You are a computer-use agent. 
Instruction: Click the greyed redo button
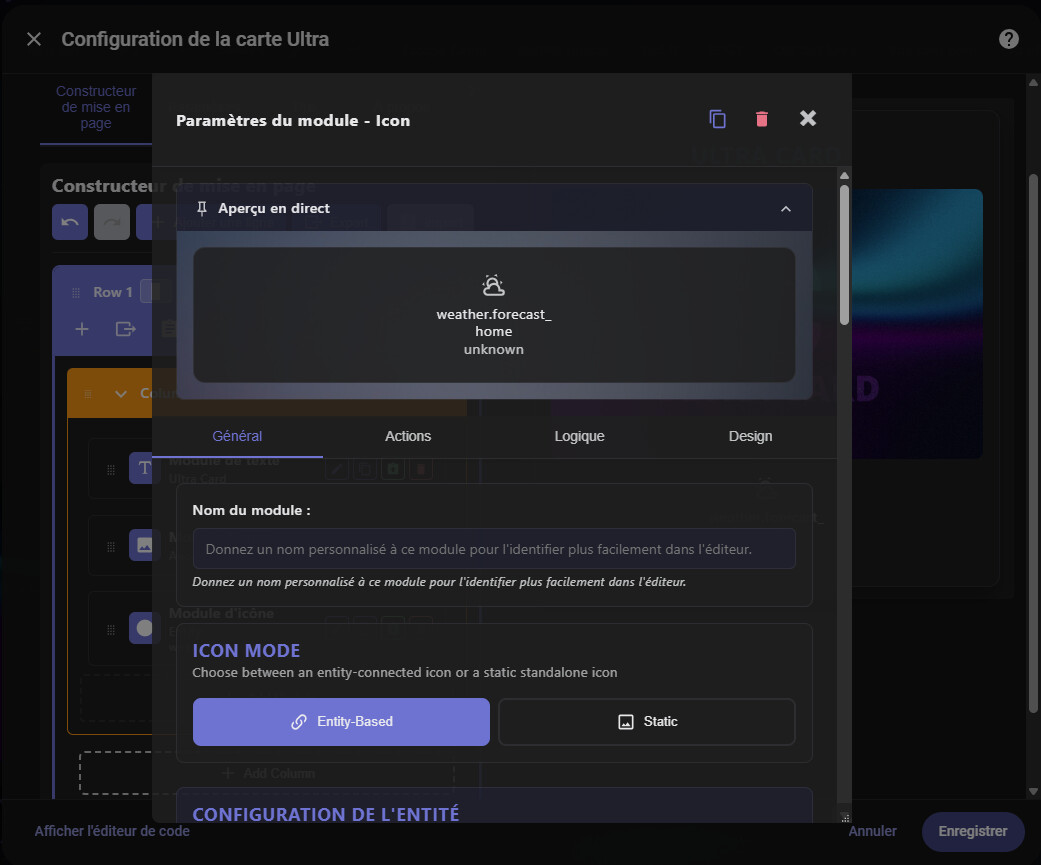click(112, 222)
